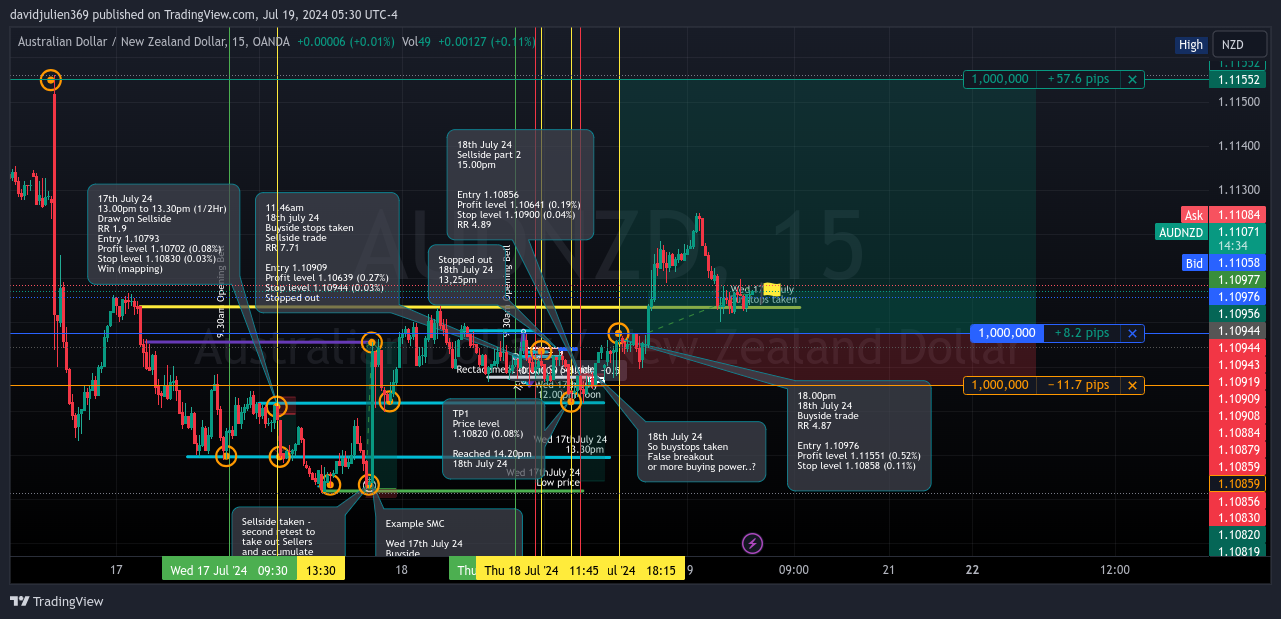Click the Ask price tag
The height and width of the screenshot is (619, 1281).
pyautogui.click(x=1194, y=215)
